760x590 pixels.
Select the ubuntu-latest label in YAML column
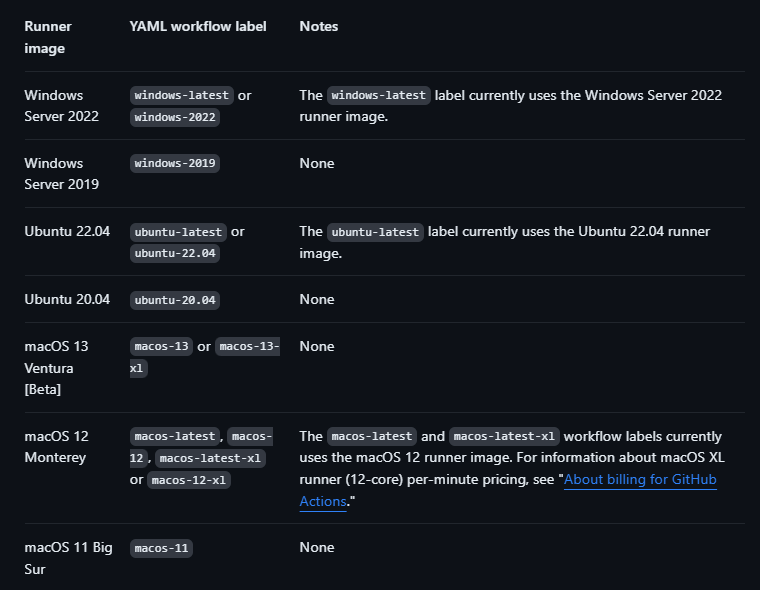click(x=178, y=232)
